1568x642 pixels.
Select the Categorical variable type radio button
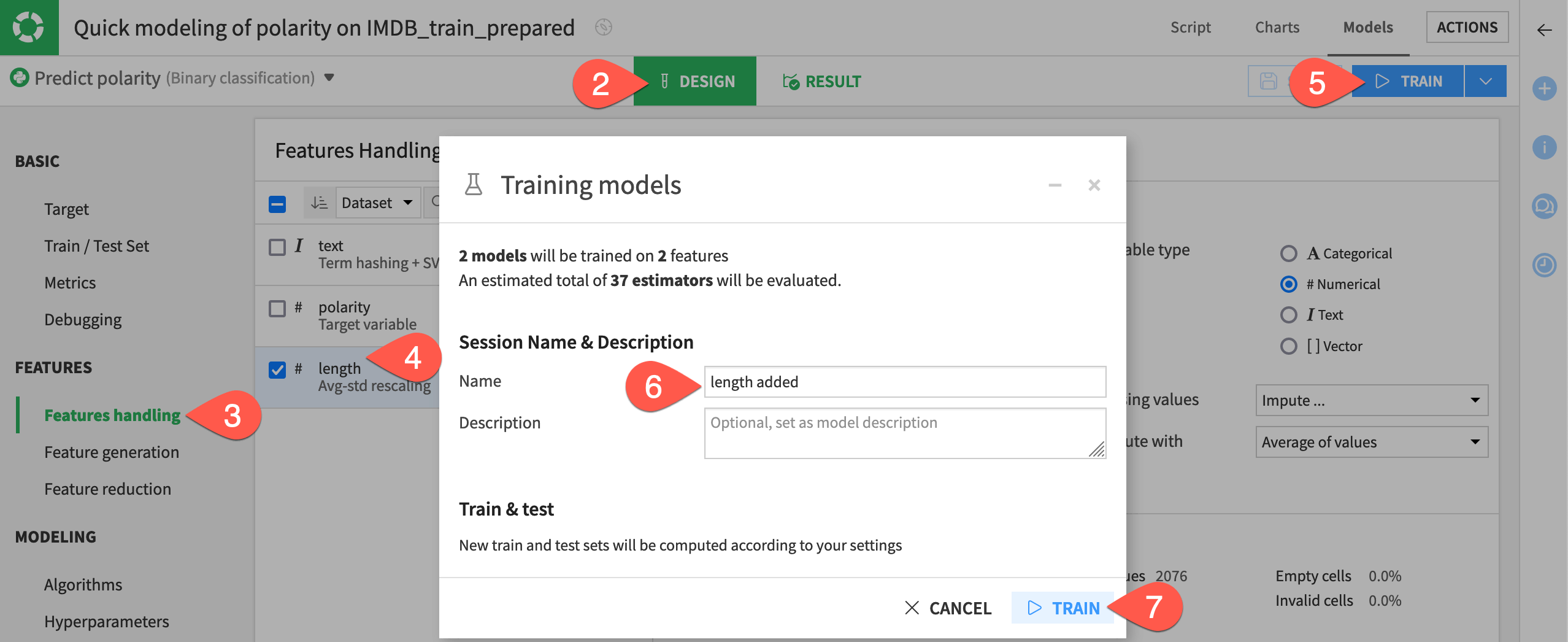tap(1289, 253)
